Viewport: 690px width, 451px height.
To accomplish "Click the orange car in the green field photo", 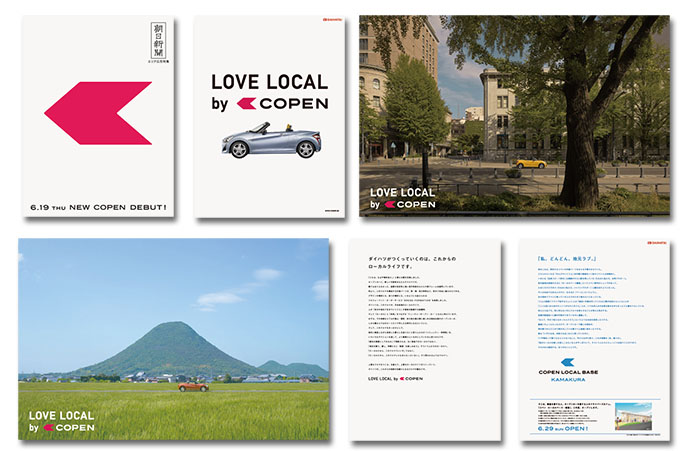I will 193,387.
